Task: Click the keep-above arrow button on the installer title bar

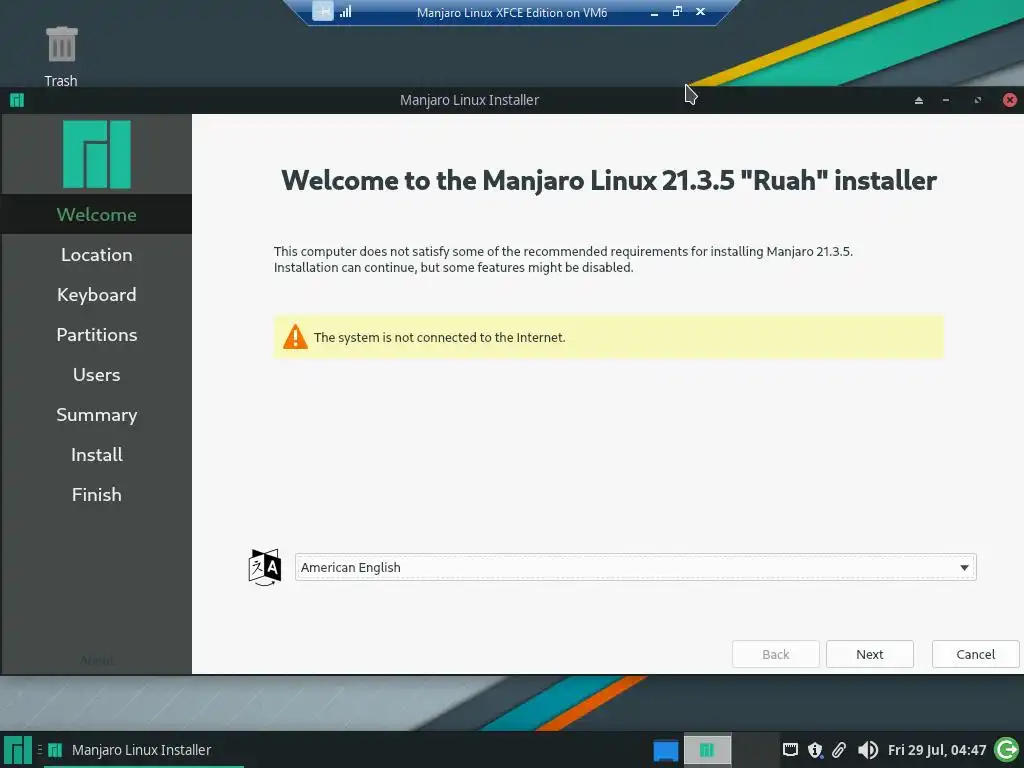Action: (919, 100)
